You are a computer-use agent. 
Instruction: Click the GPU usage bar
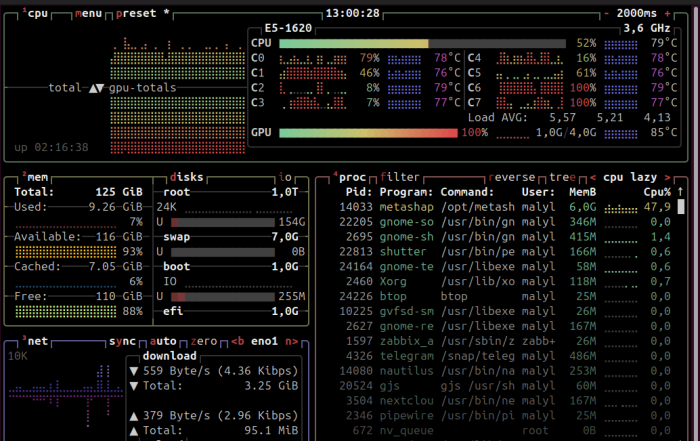click(369, 132)
